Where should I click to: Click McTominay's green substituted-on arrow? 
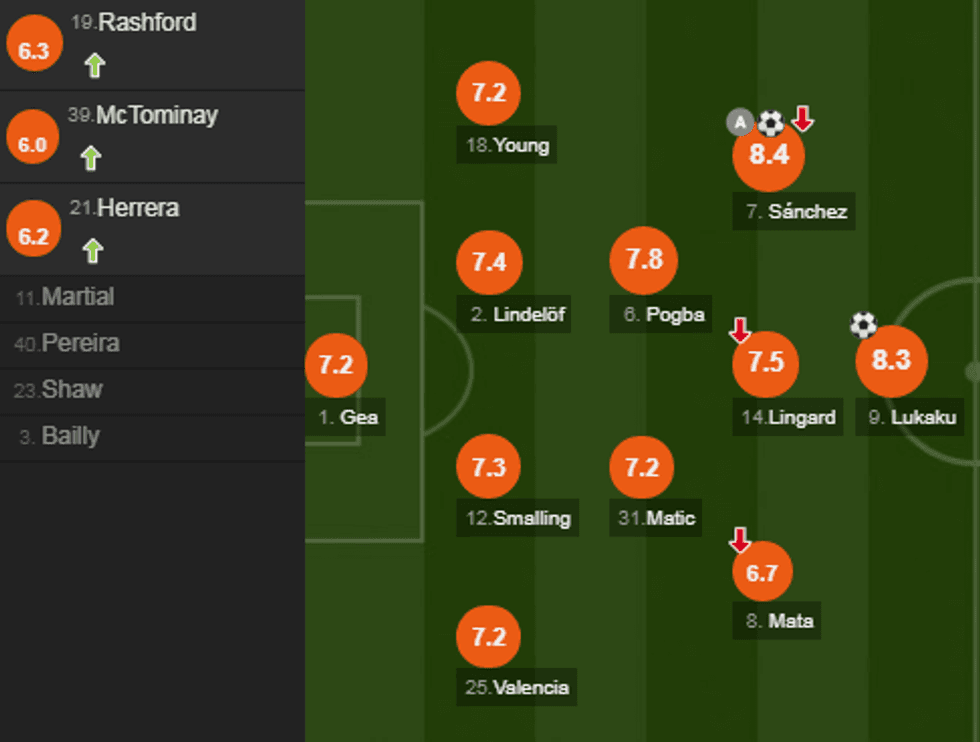(91, 158)
